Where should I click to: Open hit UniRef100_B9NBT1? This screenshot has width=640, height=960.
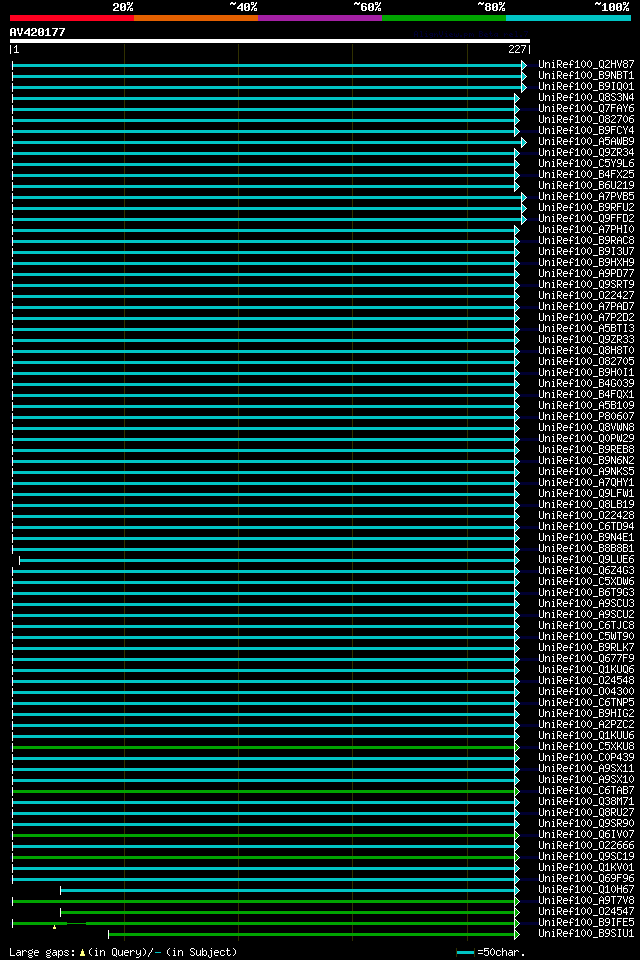tap(586, 75)
